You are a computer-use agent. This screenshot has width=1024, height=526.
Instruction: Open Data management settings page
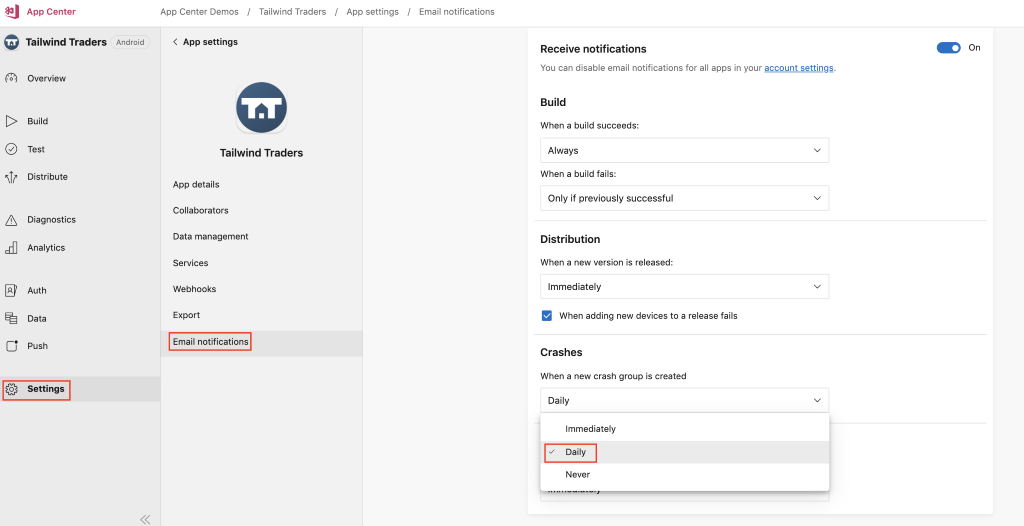(210, 237)
